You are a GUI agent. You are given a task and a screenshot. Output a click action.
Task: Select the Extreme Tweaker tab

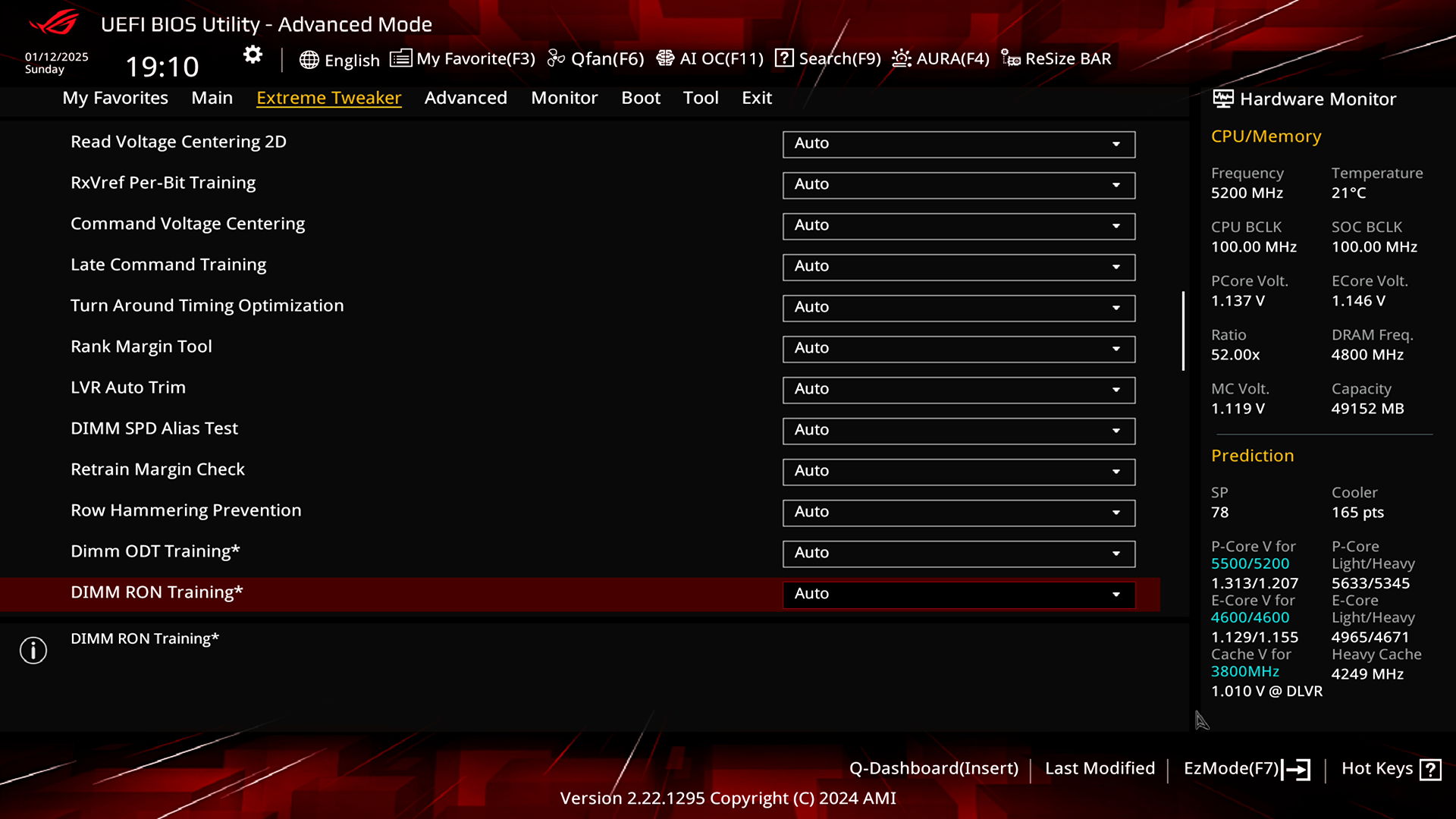329,97
